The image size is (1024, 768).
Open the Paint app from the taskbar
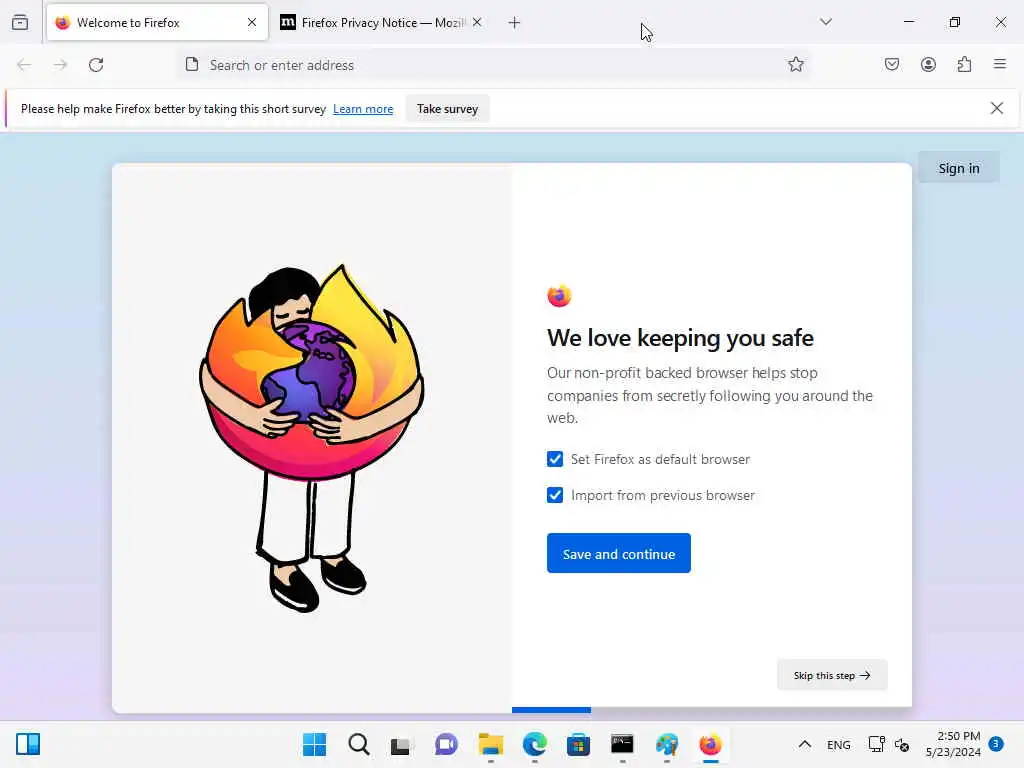(667, 744)
